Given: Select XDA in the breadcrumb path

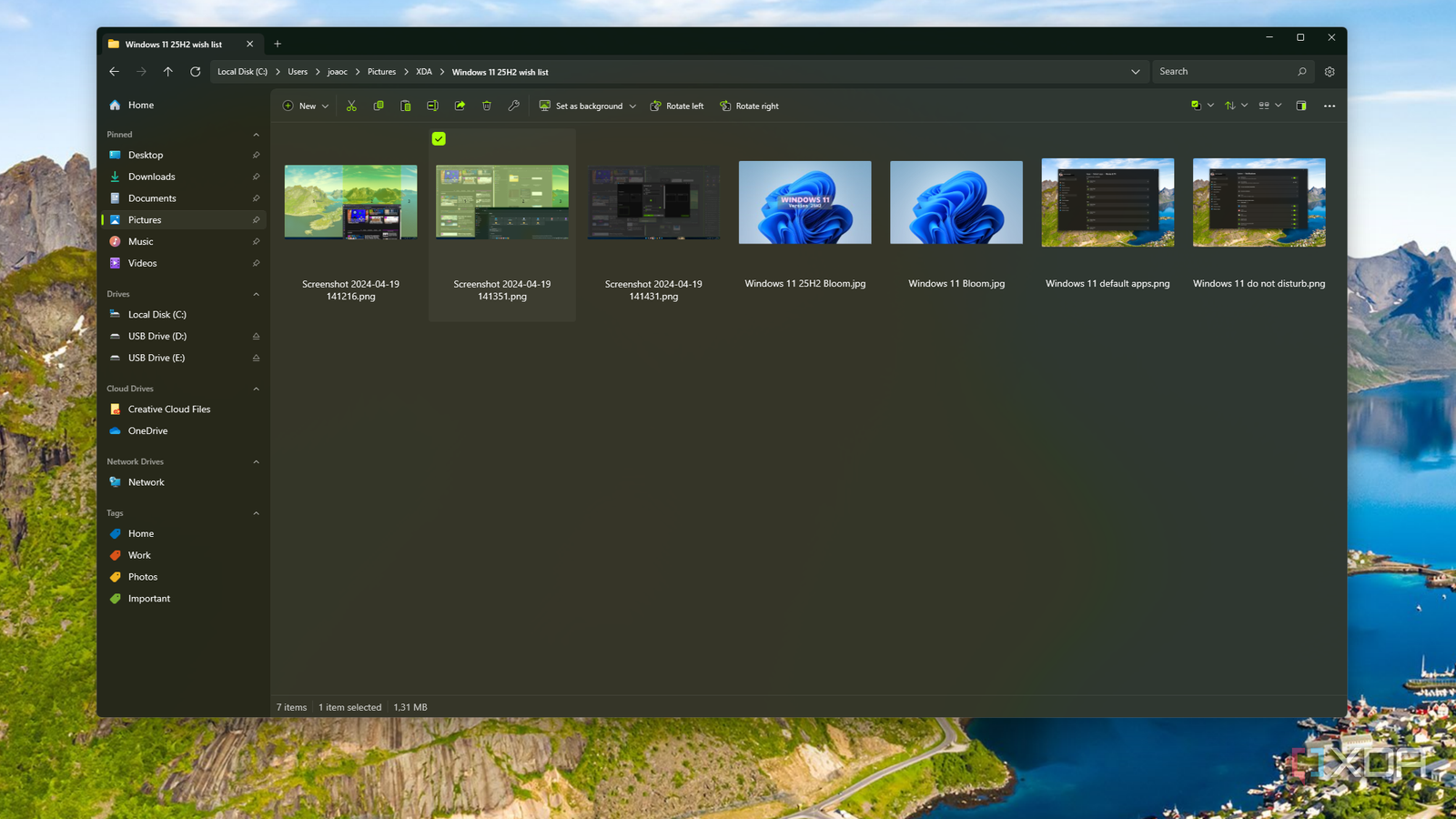Looking at the screenshot, I should (x=423, y=71).
